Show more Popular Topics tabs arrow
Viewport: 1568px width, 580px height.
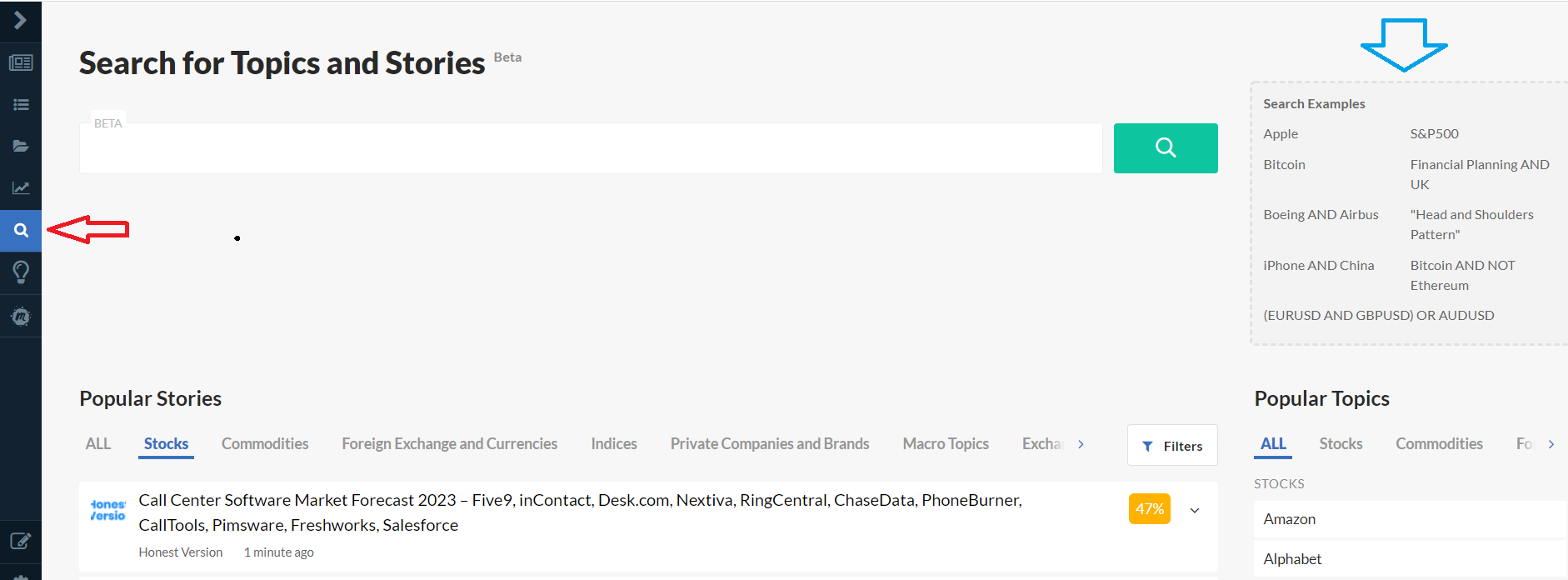(x=1551, y=444)
